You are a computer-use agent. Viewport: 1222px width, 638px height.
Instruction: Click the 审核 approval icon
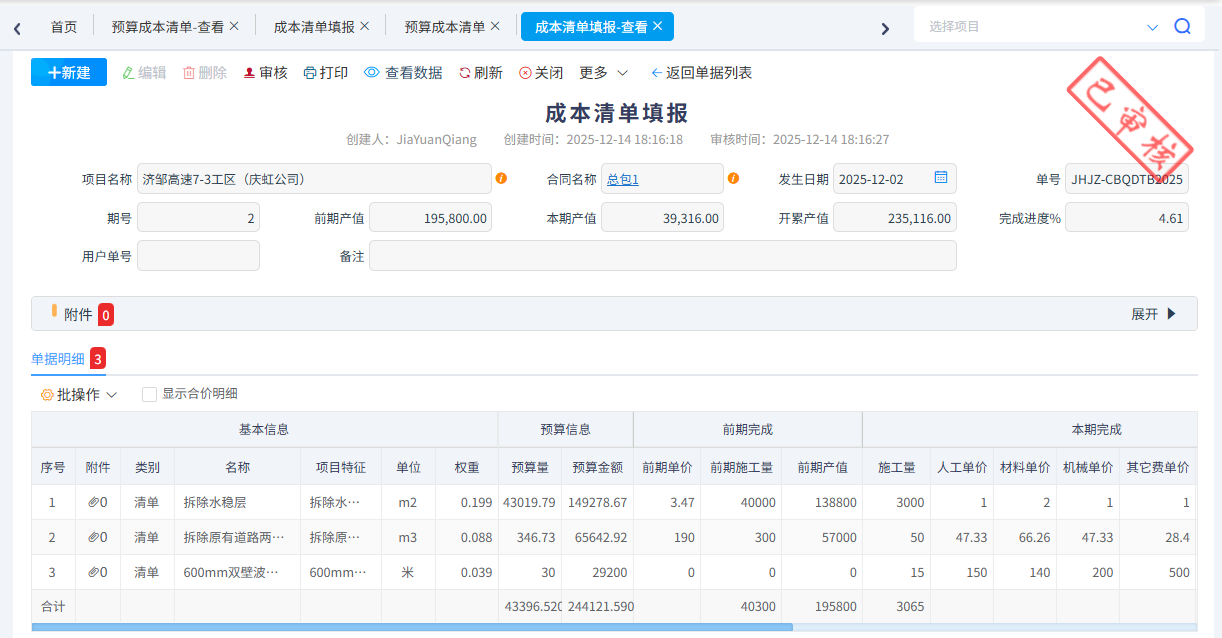click(x=250, y=72)
